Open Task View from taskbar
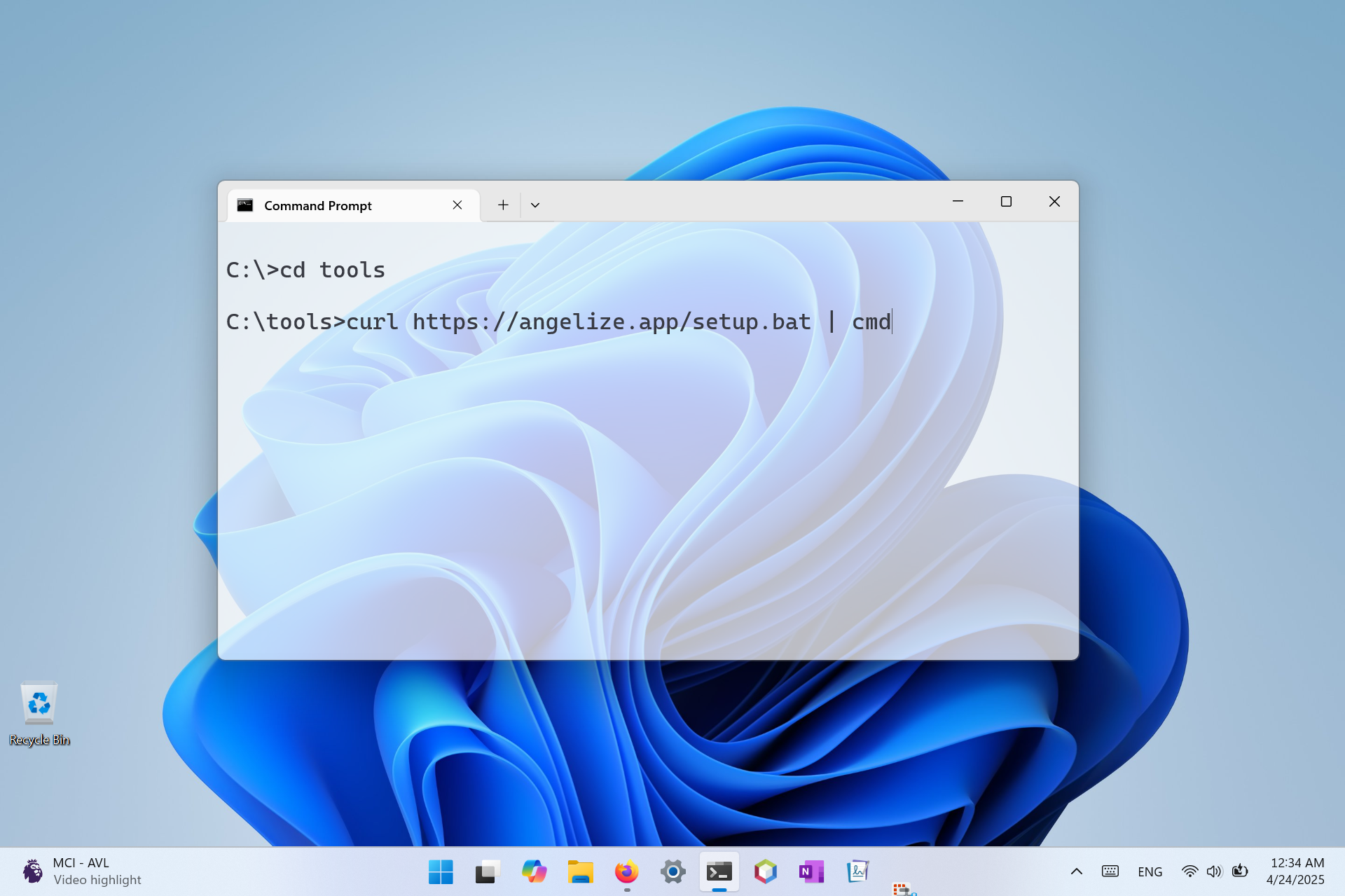This screenshot has height=896, width=1345. pos(487,871)
